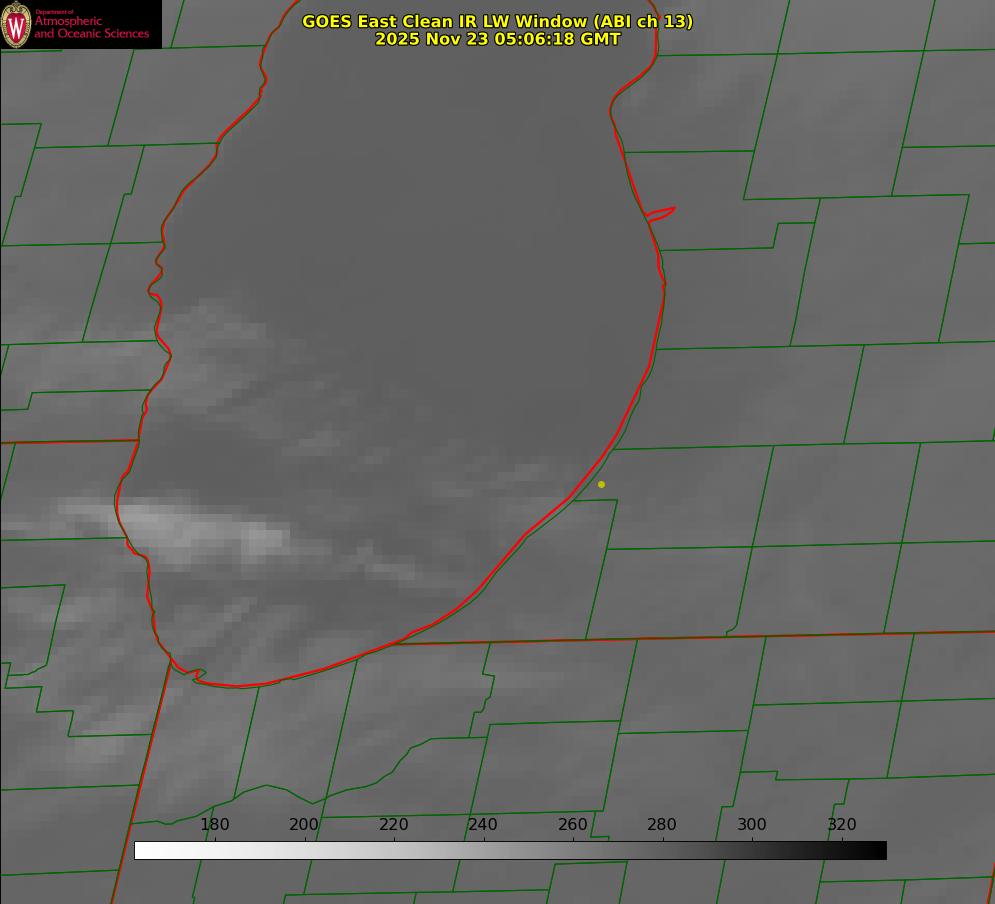Pick the 260 value on the scale

coord(573,825)
